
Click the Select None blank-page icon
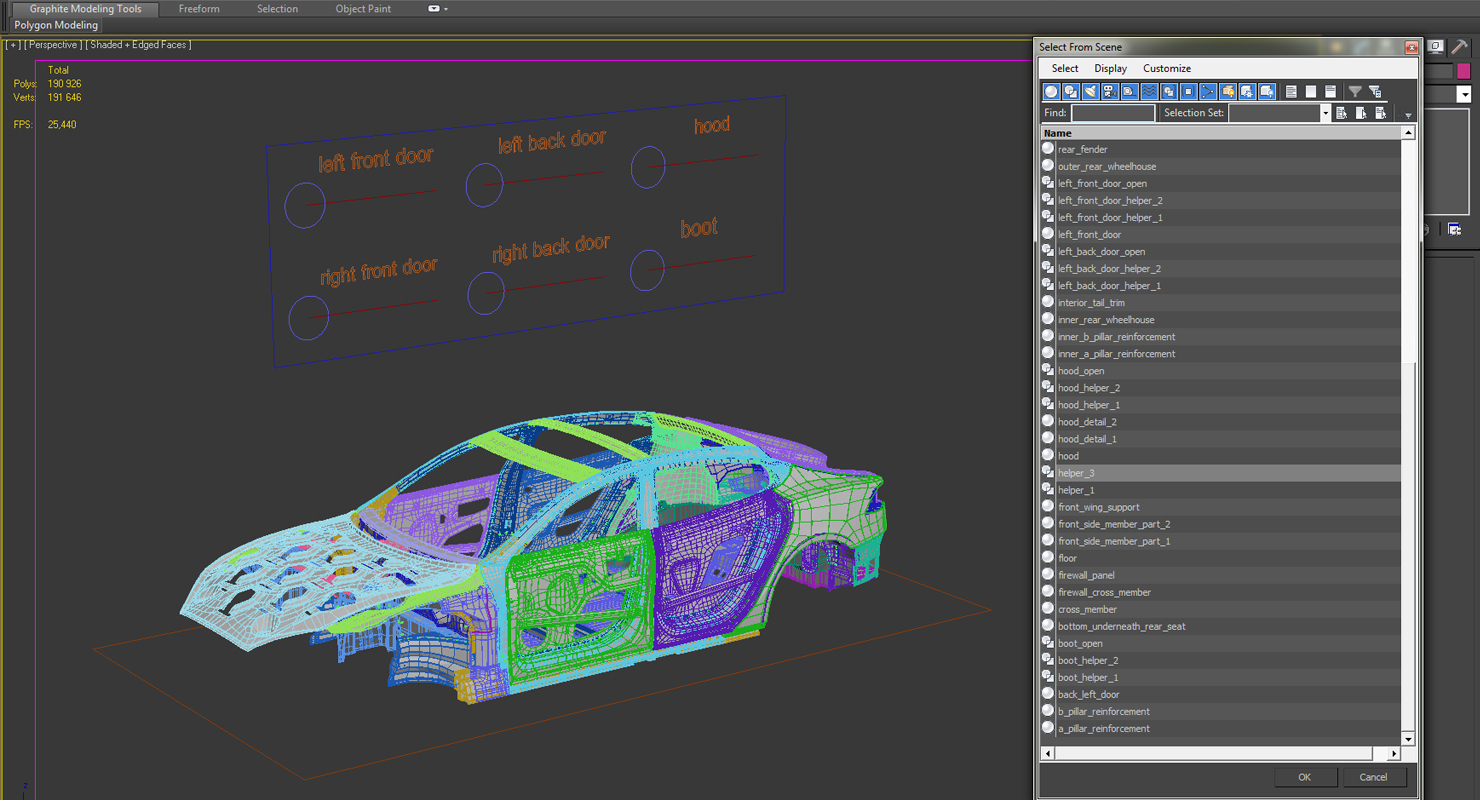[x=1311, y=91]
